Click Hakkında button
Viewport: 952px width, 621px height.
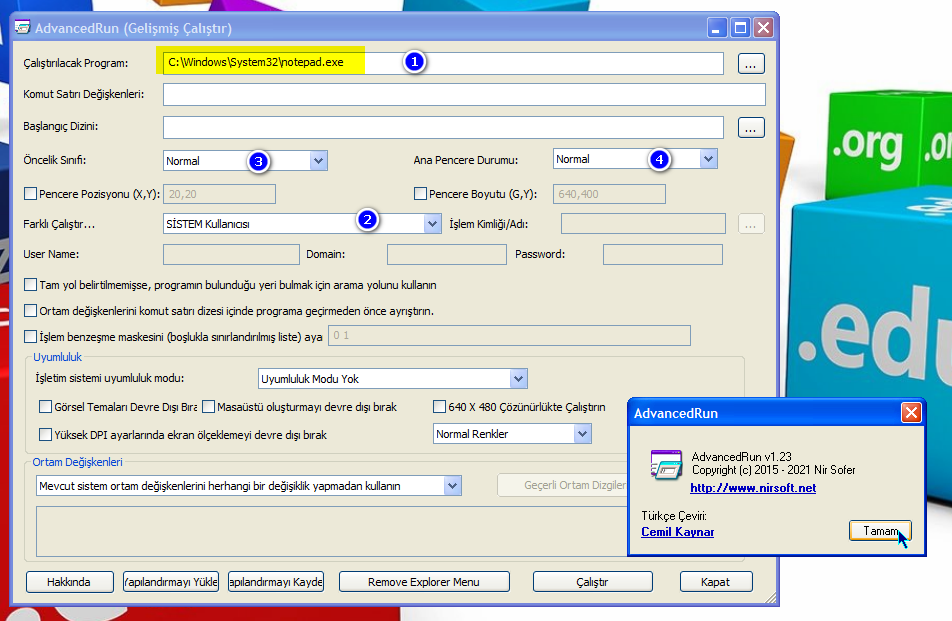tap(69, 582)
